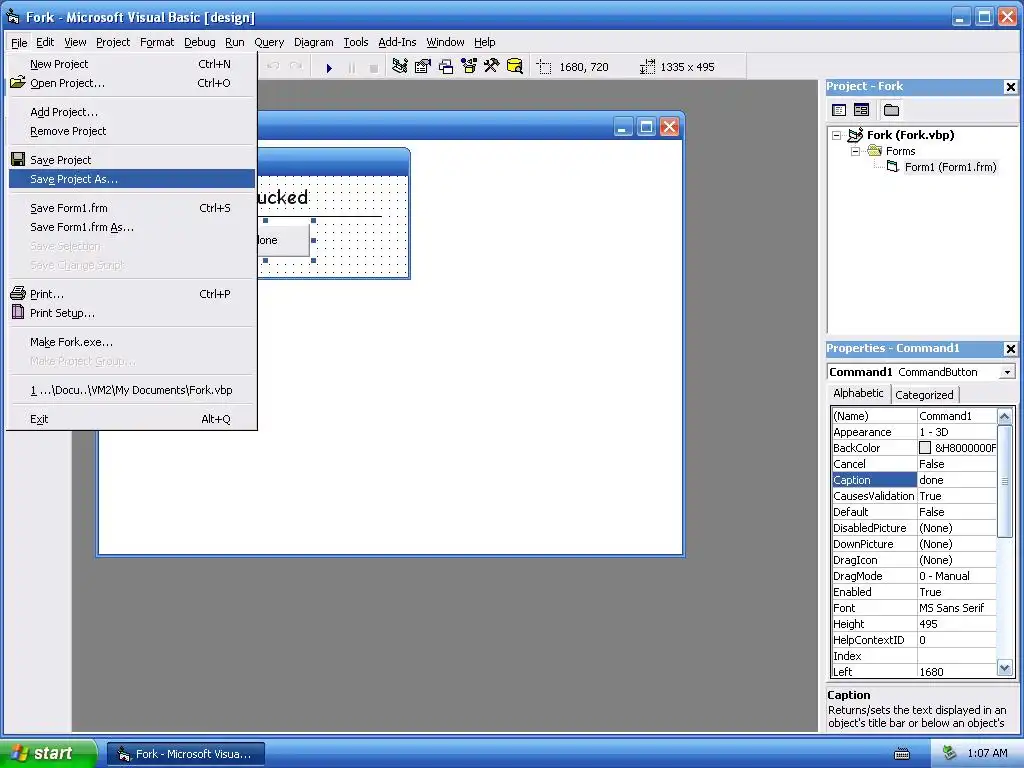This screenshot has width=1024, height=768.
Task: Maximize the form designer child window
Action: (x=646, y=127)
